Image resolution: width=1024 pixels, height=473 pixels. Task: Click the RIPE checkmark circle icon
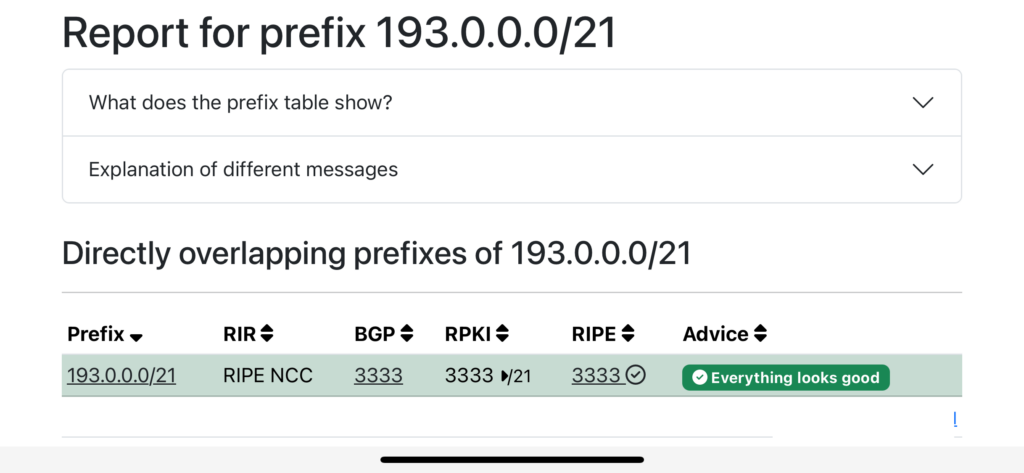(635, 375)
